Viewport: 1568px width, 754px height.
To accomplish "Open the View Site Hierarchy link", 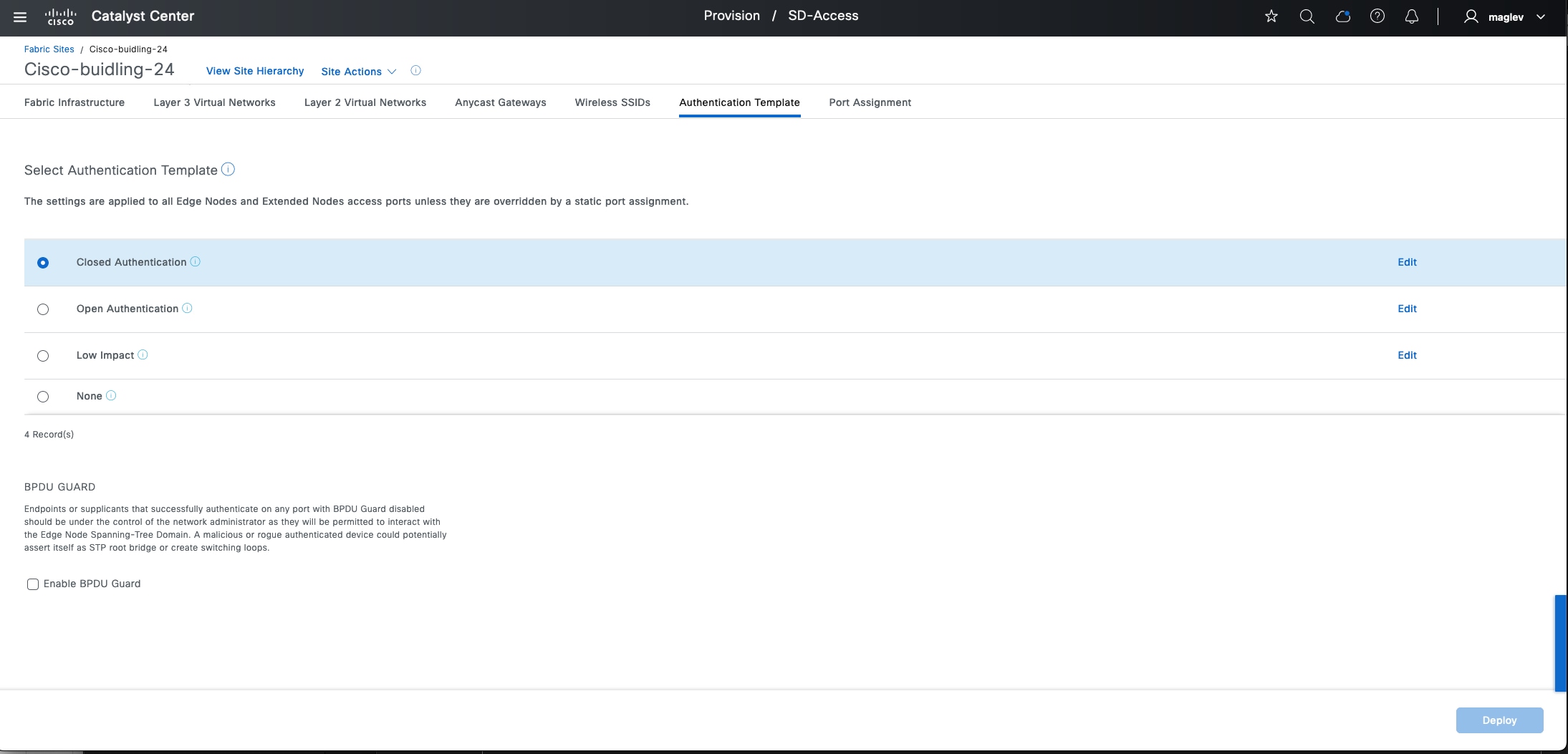I will (x=255, y=71).
